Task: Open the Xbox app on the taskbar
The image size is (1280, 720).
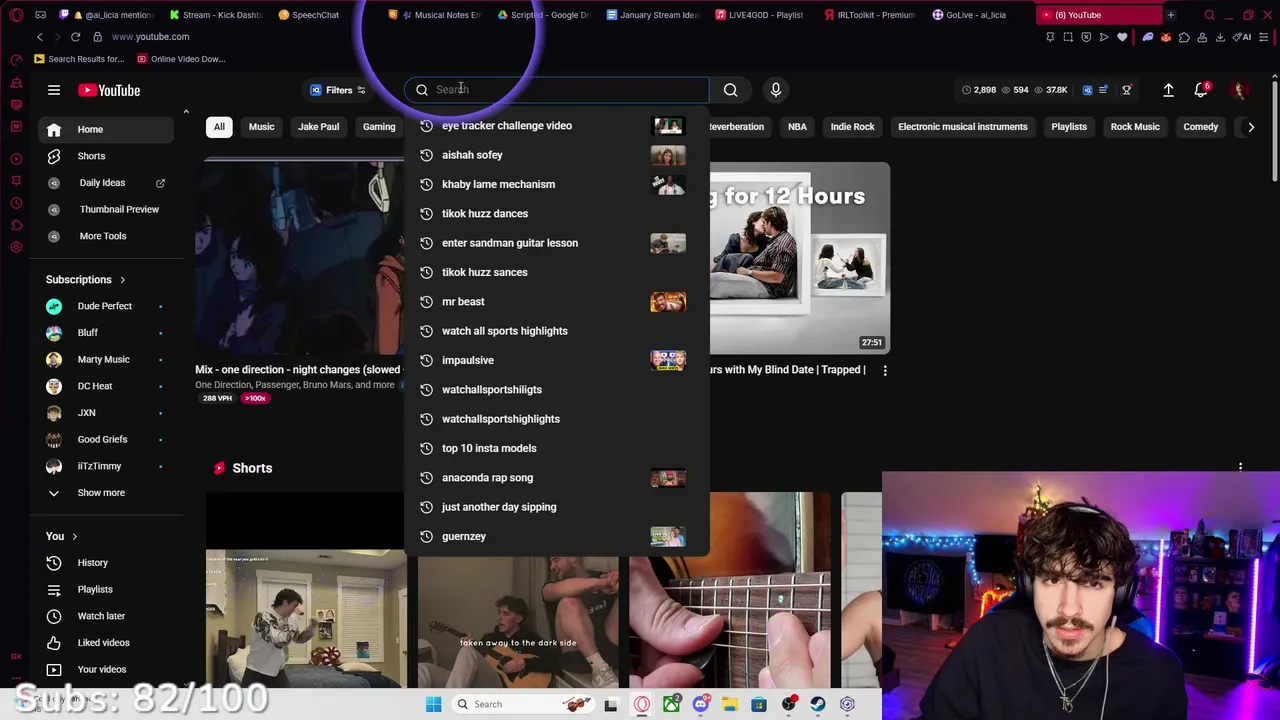Action: point(671,704)
